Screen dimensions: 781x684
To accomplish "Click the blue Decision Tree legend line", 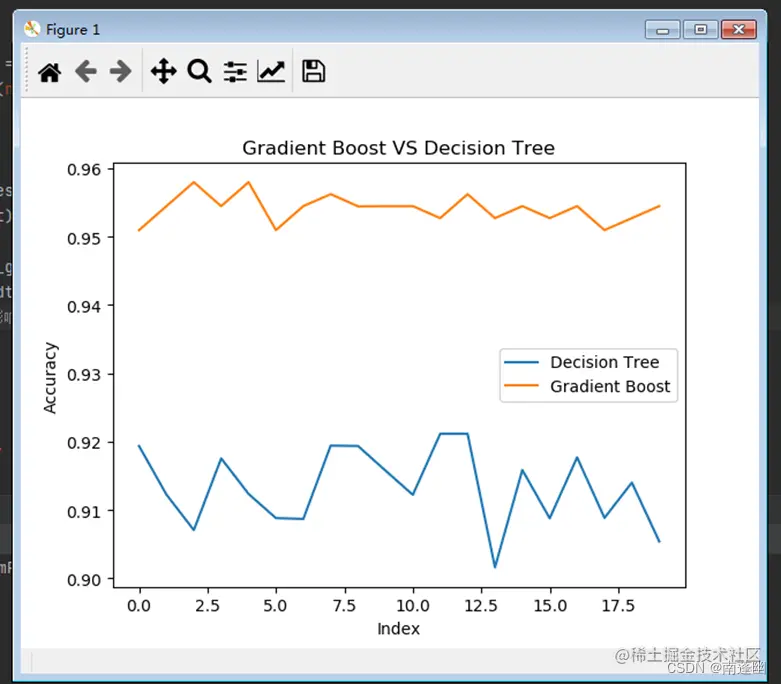I will pos(521,362).
